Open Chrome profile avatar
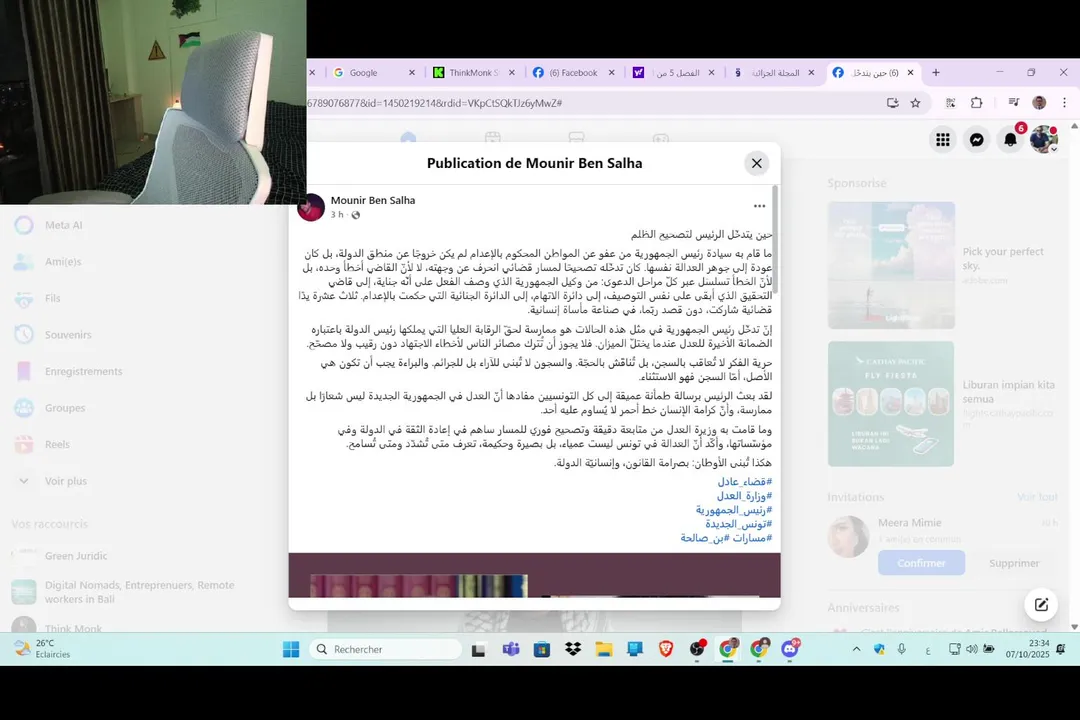 click(x=1039, y=103)
